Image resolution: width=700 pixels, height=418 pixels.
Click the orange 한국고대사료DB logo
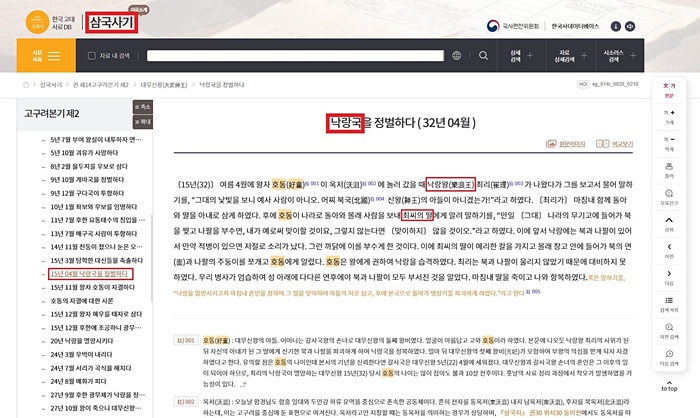[x=37, y=22]
